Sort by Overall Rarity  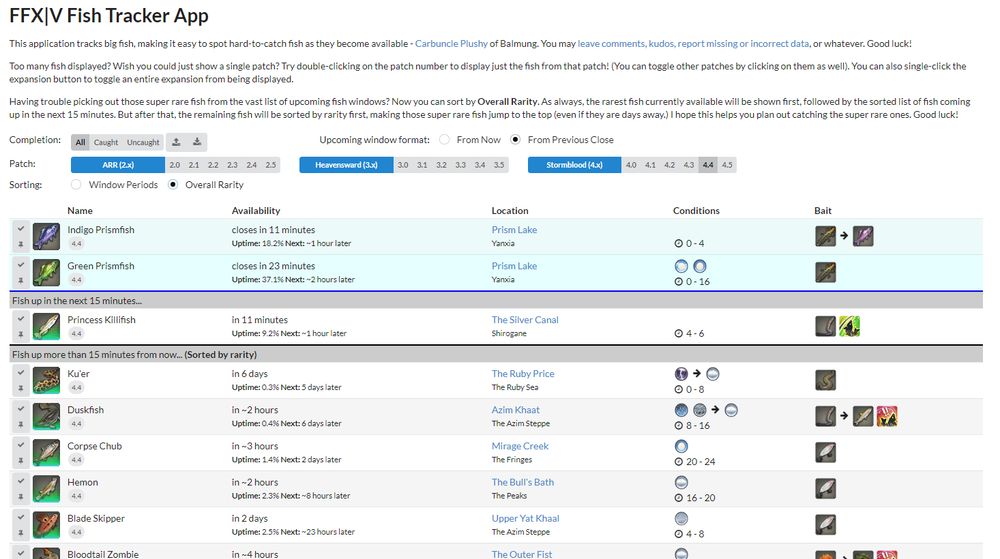173,185
